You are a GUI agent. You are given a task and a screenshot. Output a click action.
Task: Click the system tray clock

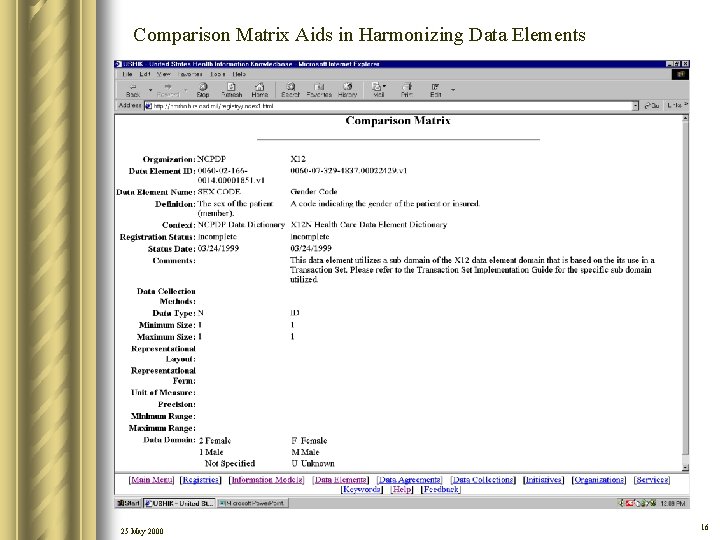pyautogui.click(x=672, y=504)
